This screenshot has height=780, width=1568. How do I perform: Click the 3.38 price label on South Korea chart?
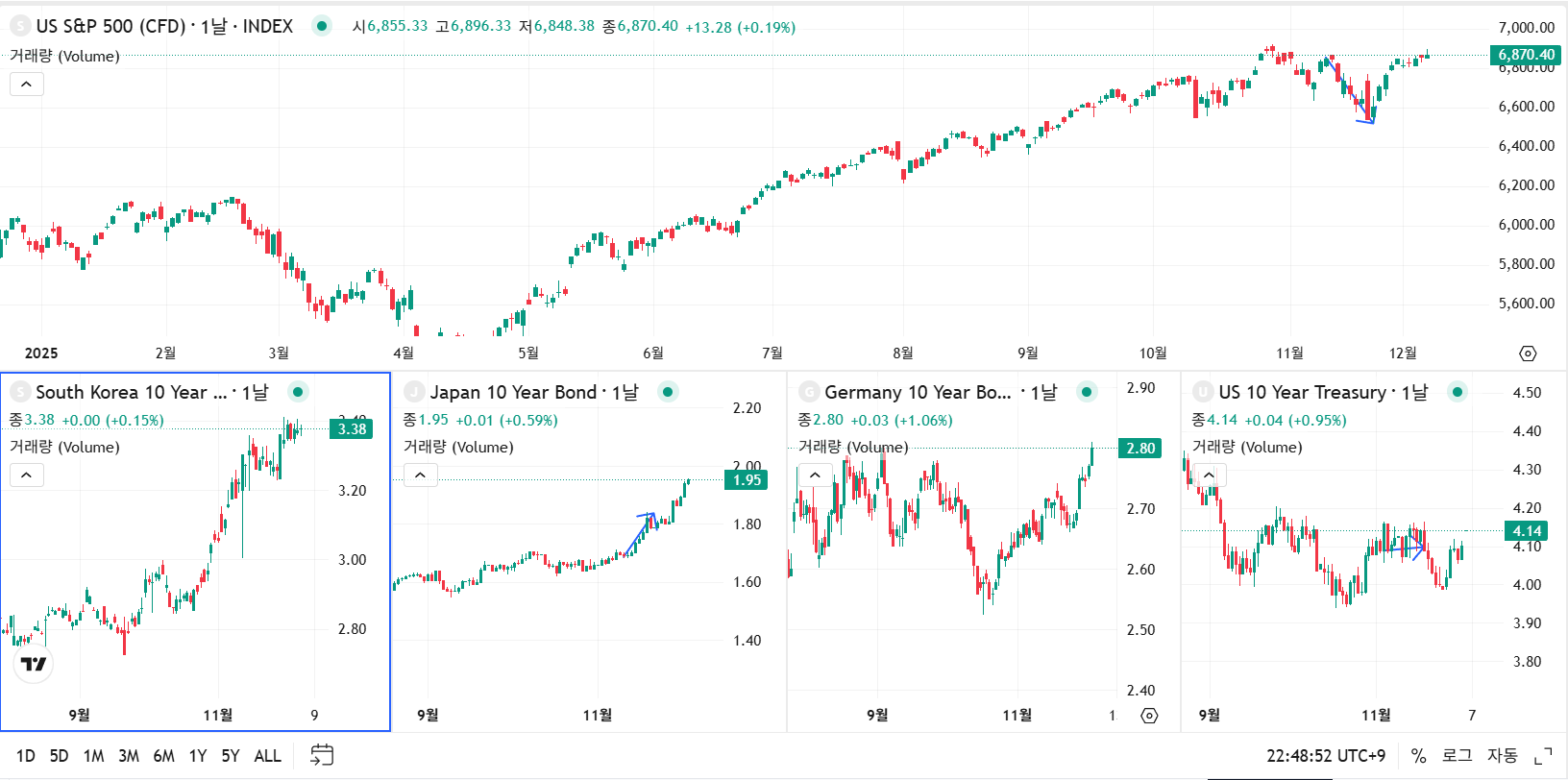[352, 429]
